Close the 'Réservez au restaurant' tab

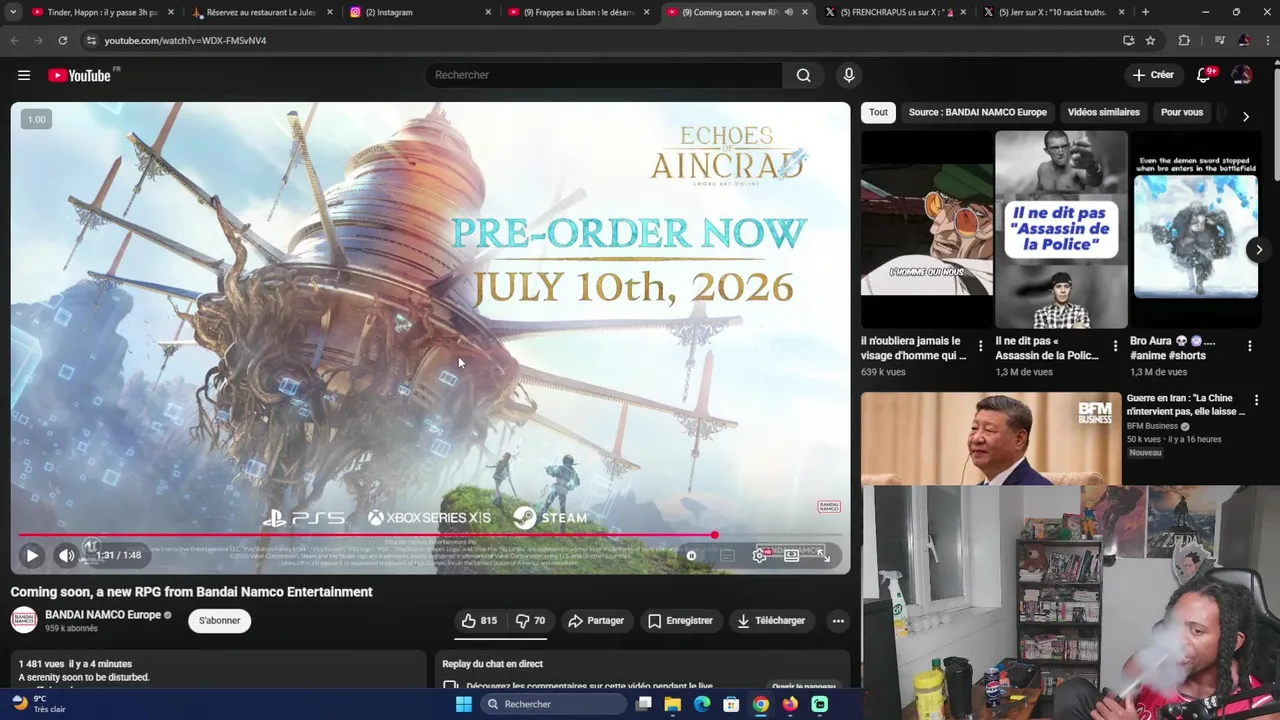pyautogui.click(x=330, y=12)
